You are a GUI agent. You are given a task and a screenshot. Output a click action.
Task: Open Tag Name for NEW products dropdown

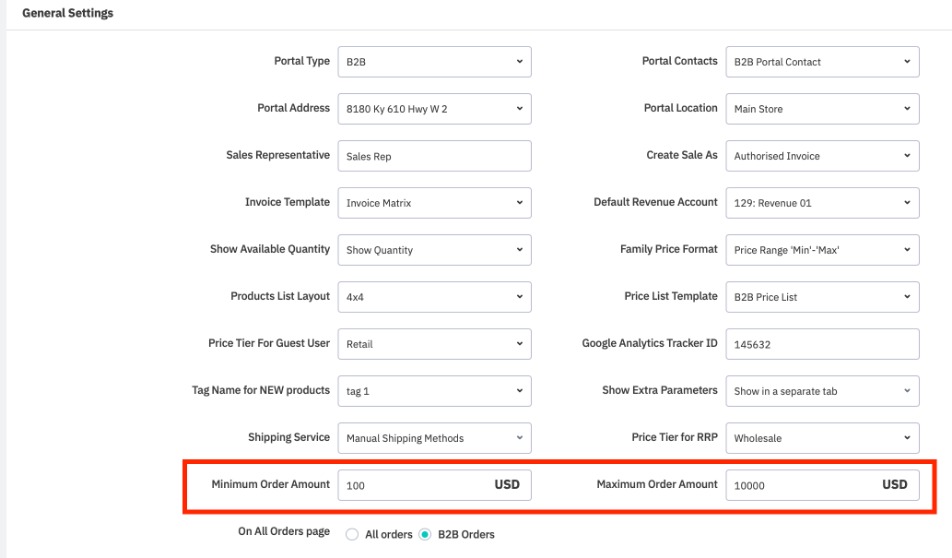[434, 391]
